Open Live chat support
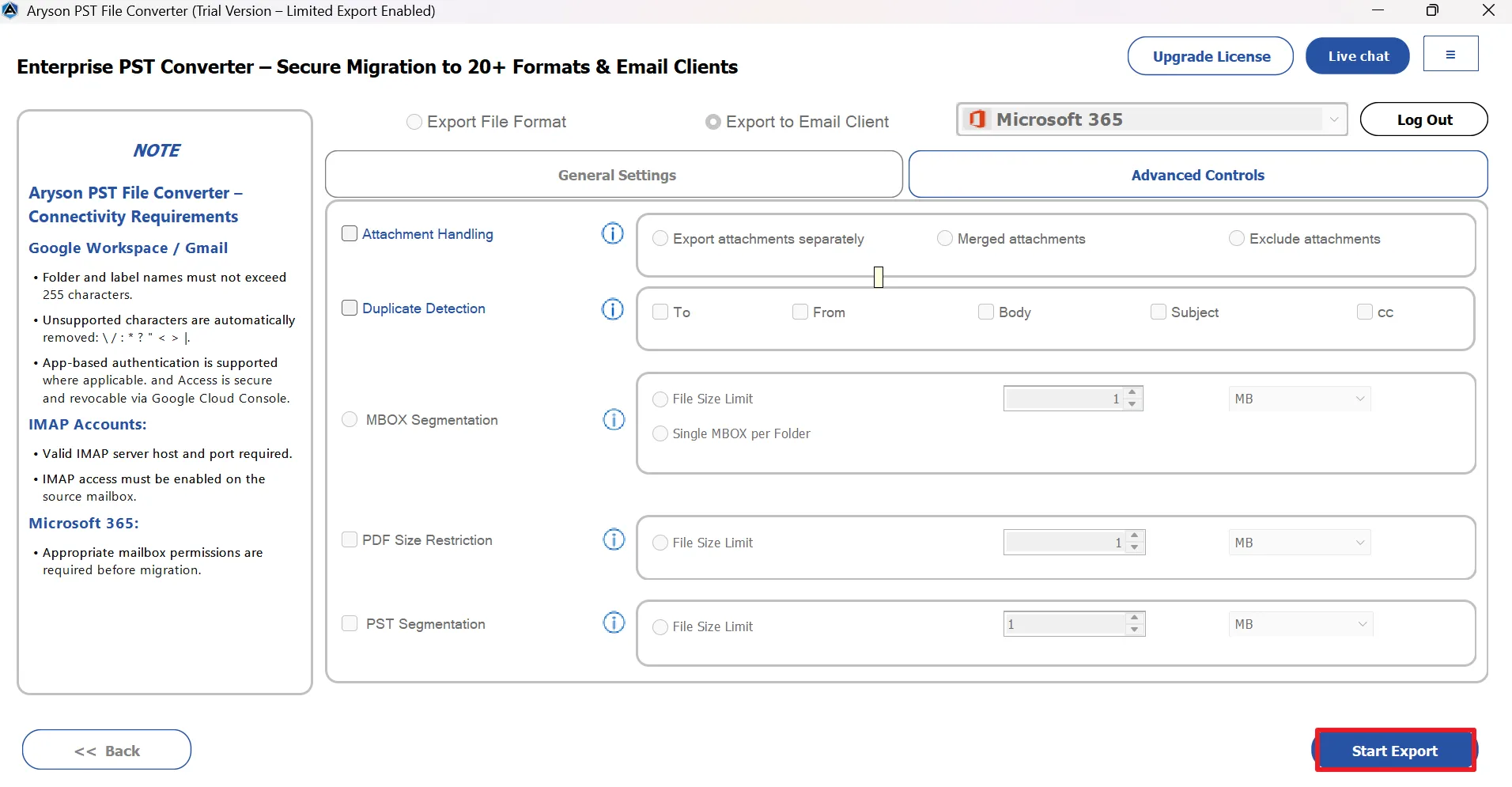Image resolution: width=1512 pixels, height=787 pixels. pos(1358,56)
